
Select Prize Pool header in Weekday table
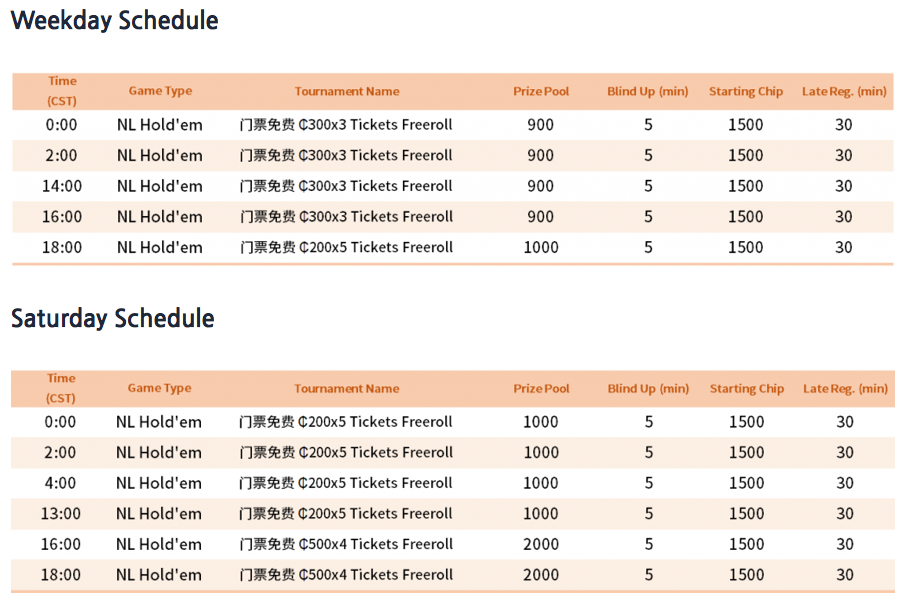541,91
